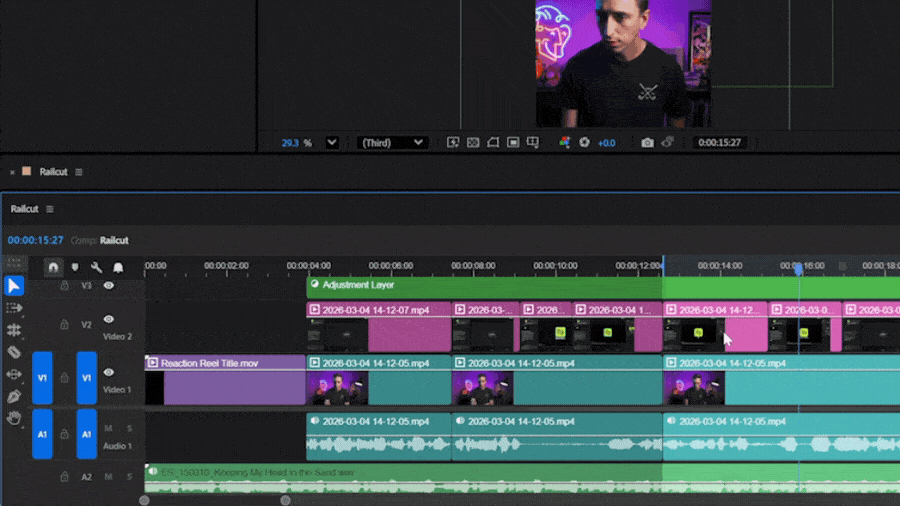Click the +0.0 exposure value
This screenshot has width=900, height=506.
pos(607,143)
